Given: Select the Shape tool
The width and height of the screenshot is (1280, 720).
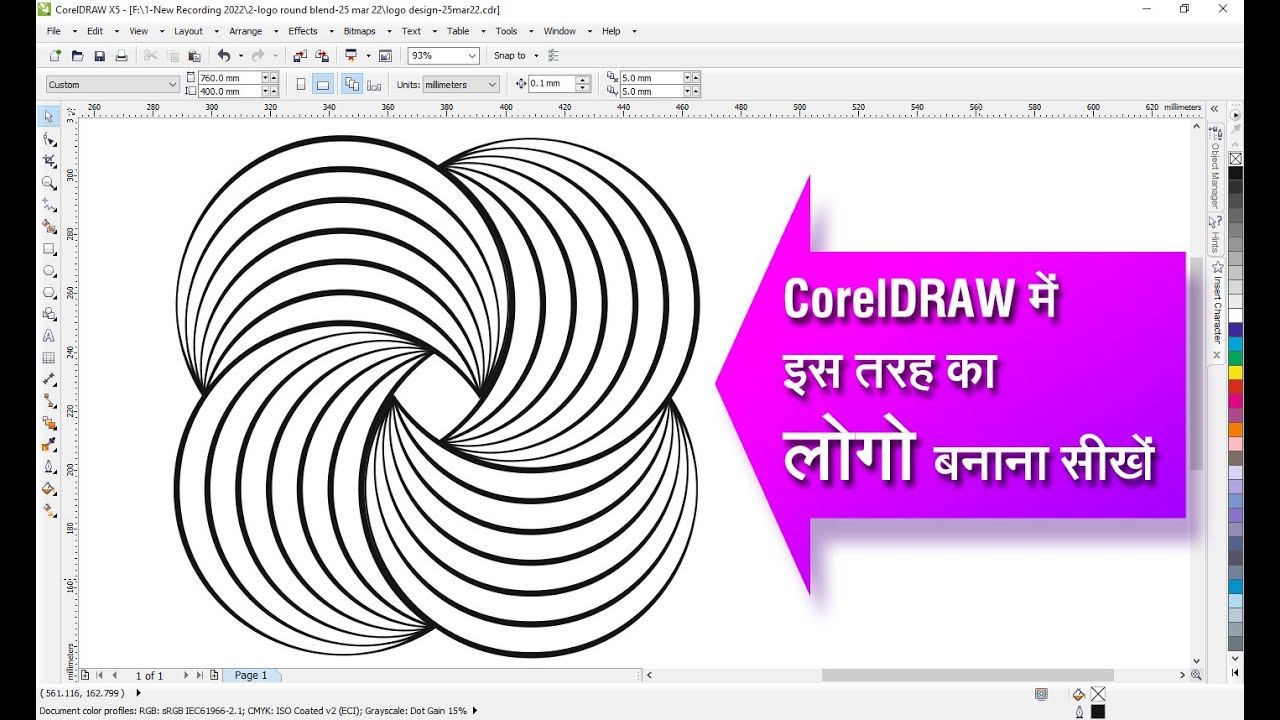Looking at the screenshot, I should tap(49, 139).
